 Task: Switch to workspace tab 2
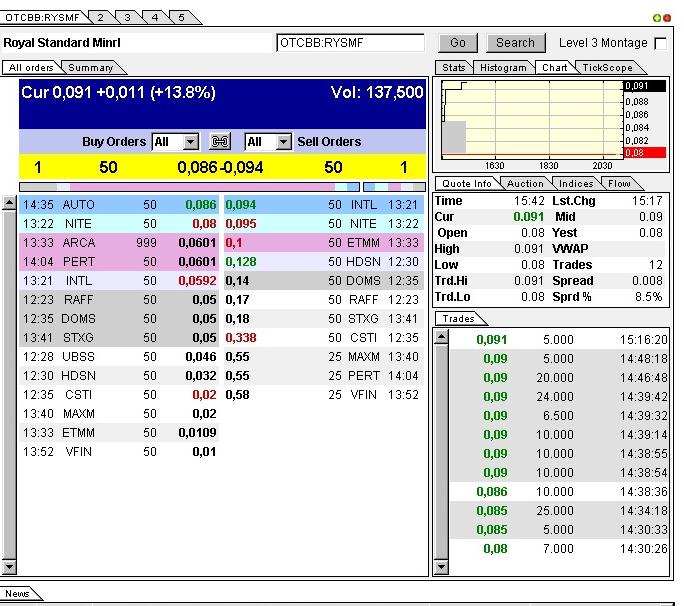coord(101,17)
